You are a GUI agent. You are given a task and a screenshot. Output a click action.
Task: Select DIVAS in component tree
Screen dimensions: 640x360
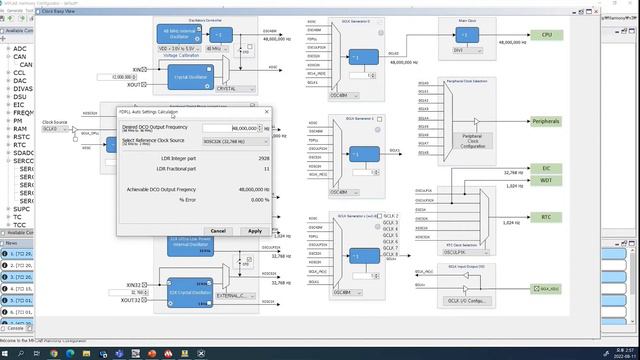pyautogui.click(x=23, y=89)
